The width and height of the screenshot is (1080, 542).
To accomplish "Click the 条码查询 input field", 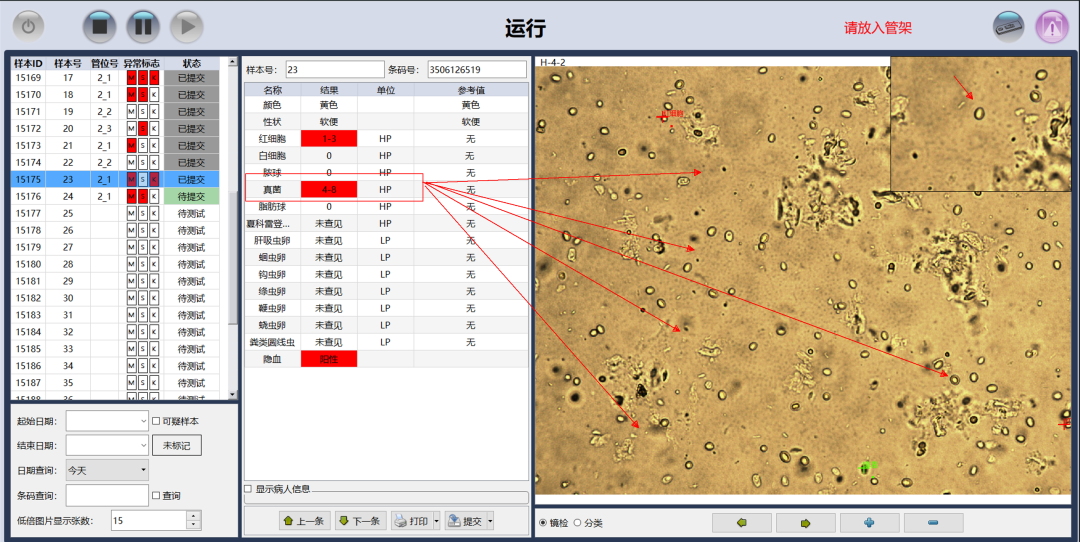I will click(107, 495).
